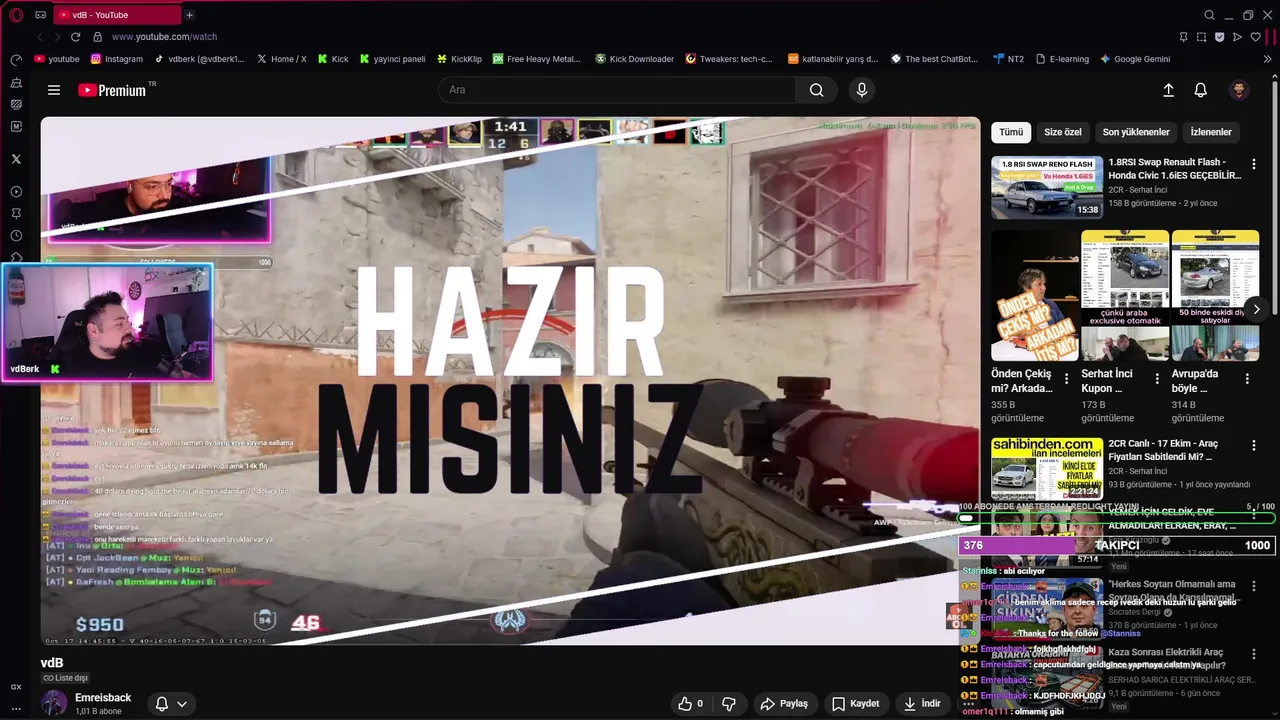Open options for Önden Çekiş short

(x=1067, y=379)
